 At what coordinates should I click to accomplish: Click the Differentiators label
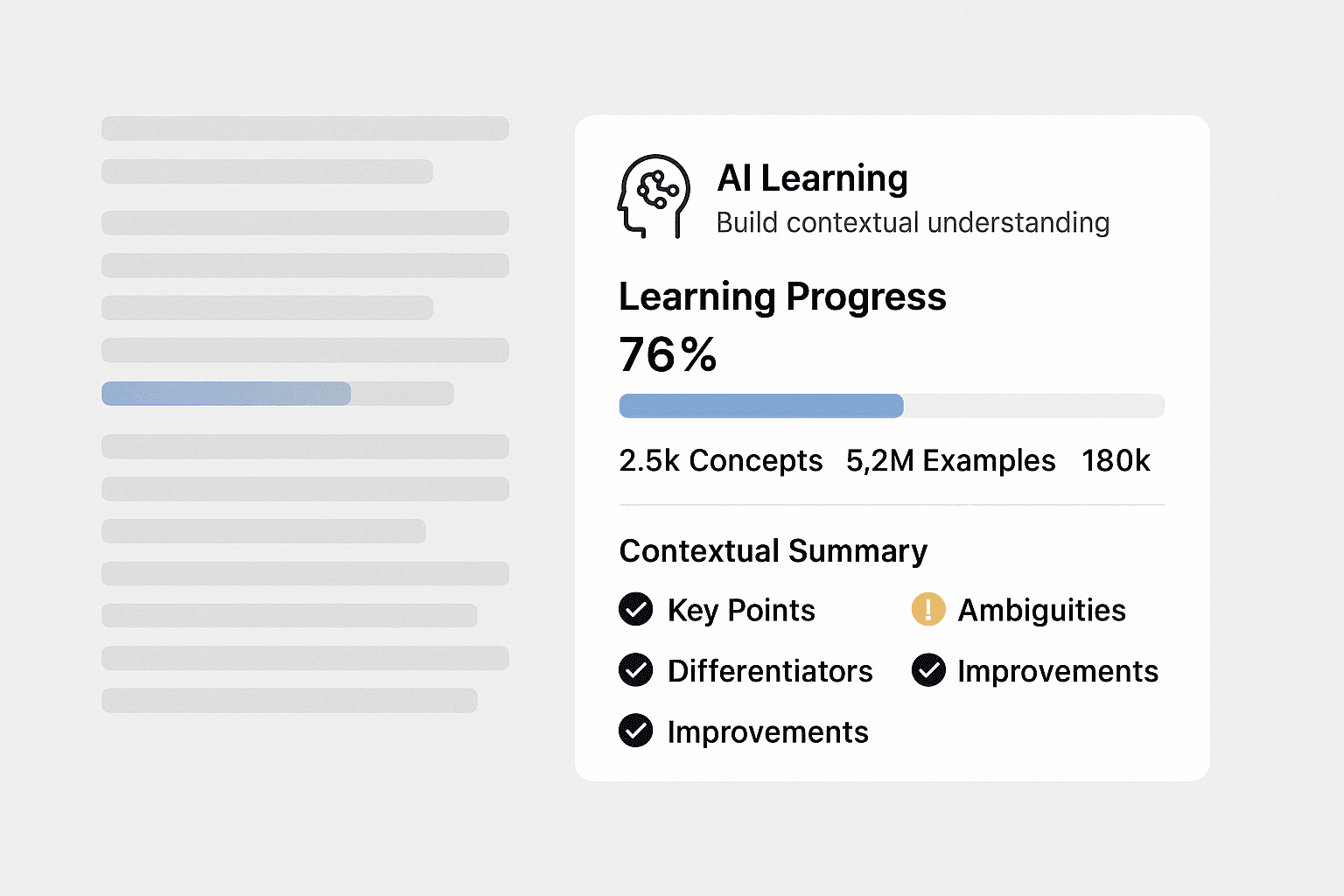(x=770, y=671)
